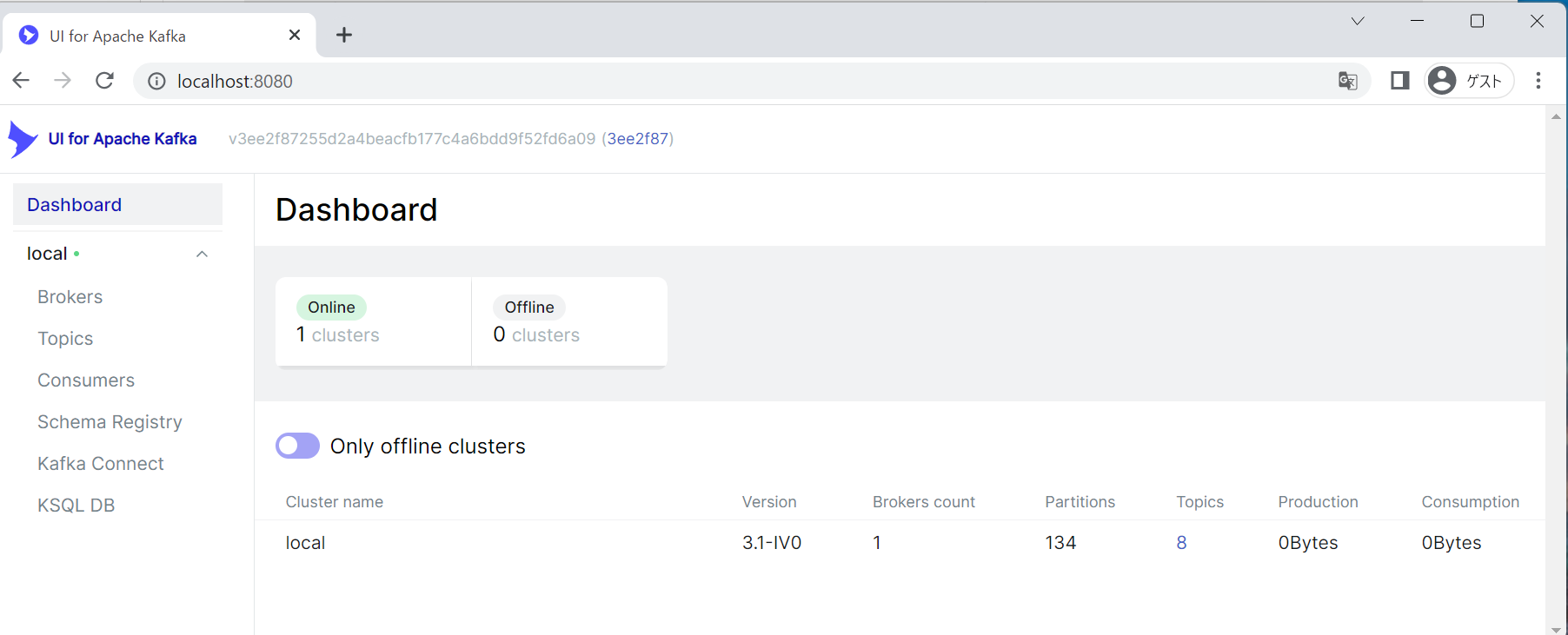Select Dashboard in the sidebar
Screen dimensions: 1568x635
[117, 204]
